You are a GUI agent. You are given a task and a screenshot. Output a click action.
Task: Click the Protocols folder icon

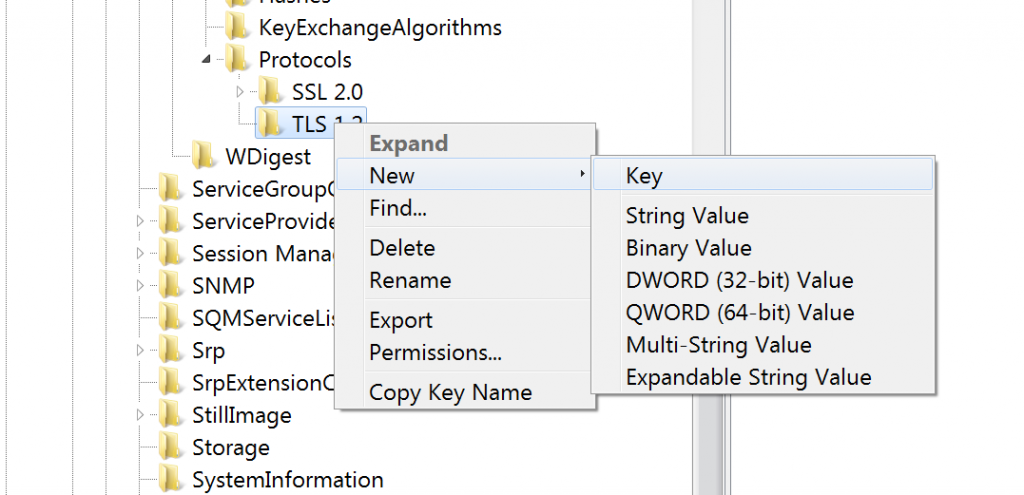pos(237,60)
